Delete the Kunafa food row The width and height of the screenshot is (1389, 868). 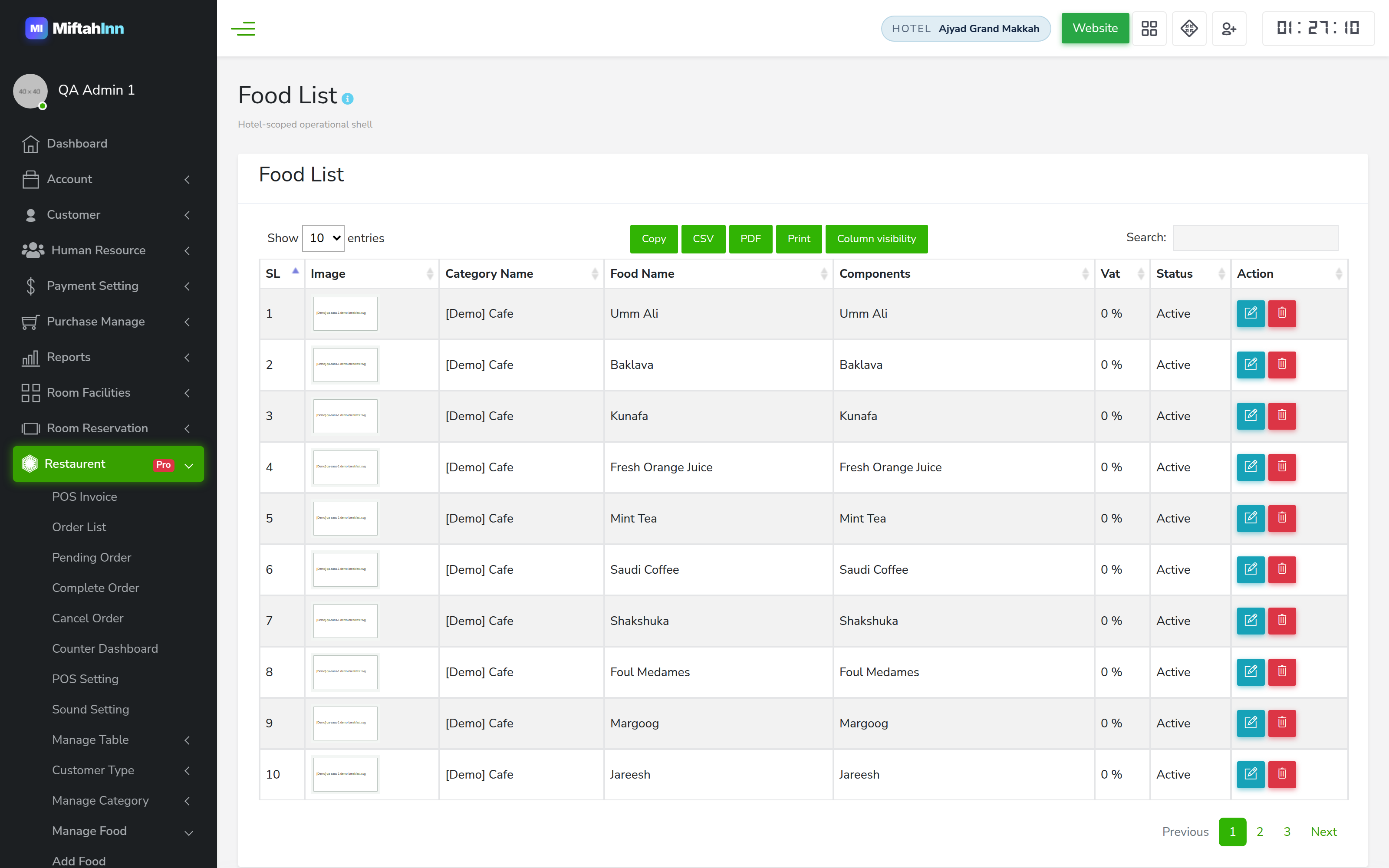[x=1282, y=416]
